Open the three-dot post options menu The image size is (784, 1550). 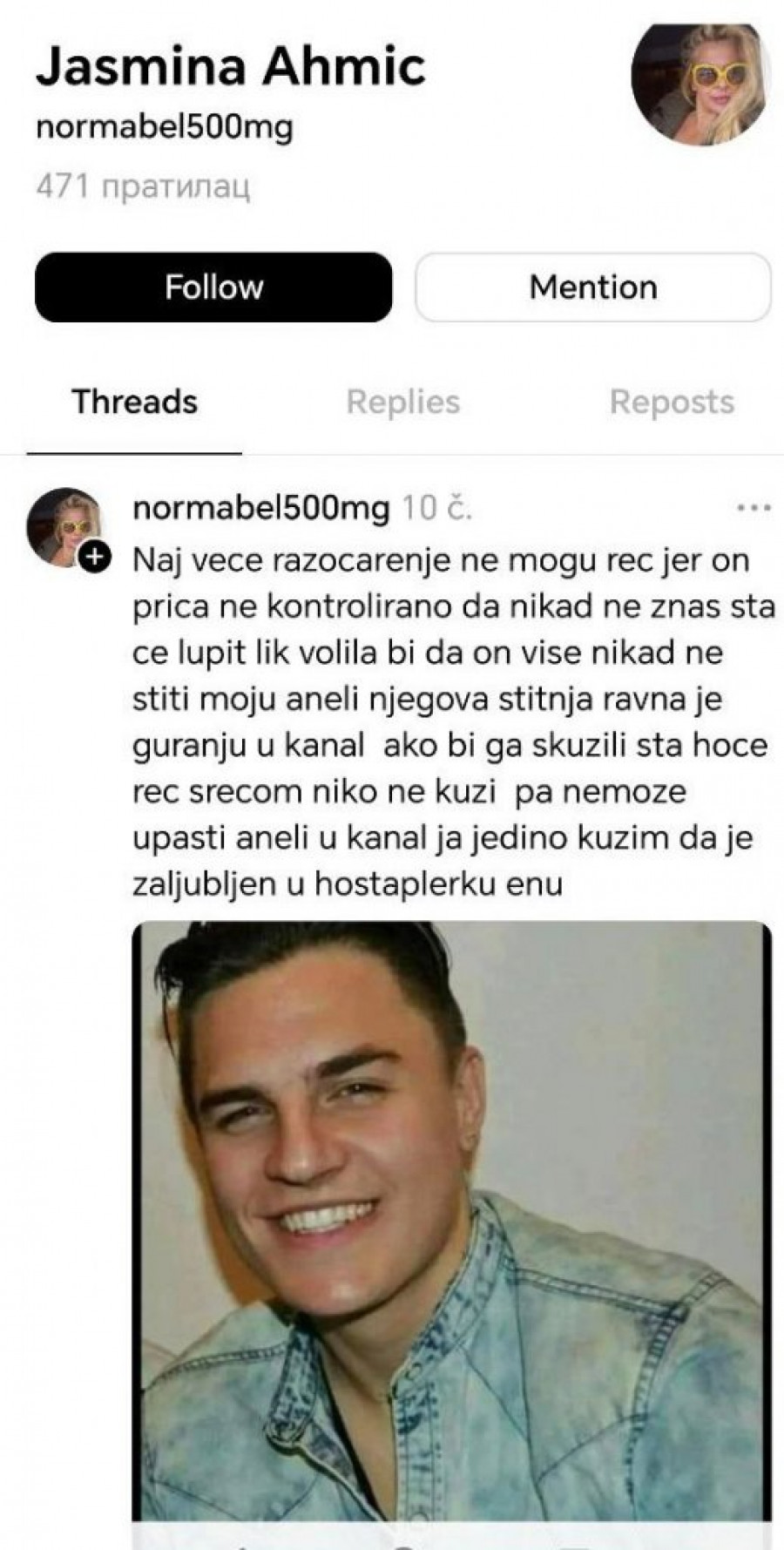coord(754,508)
